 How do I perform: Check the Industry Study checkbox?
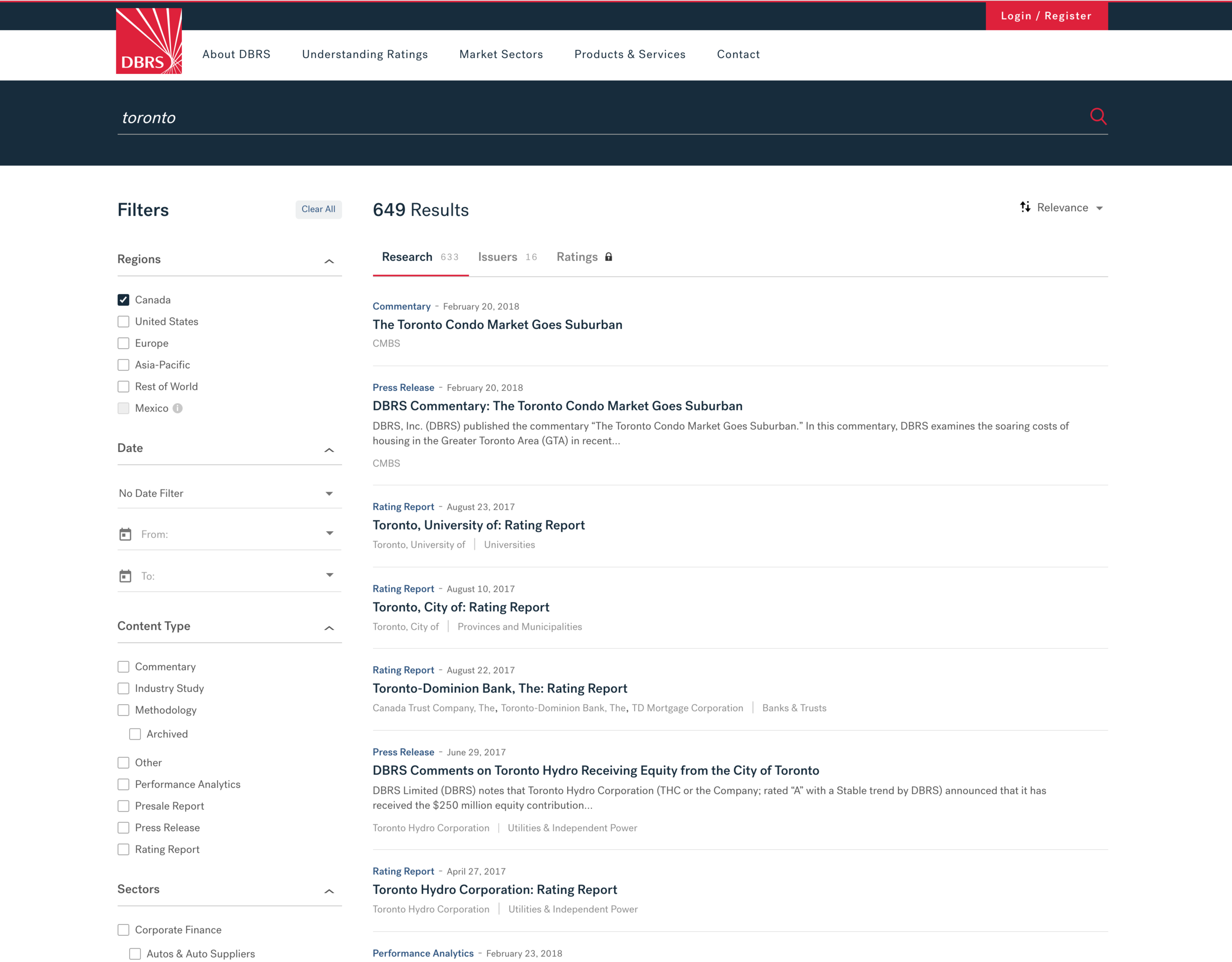124,688
